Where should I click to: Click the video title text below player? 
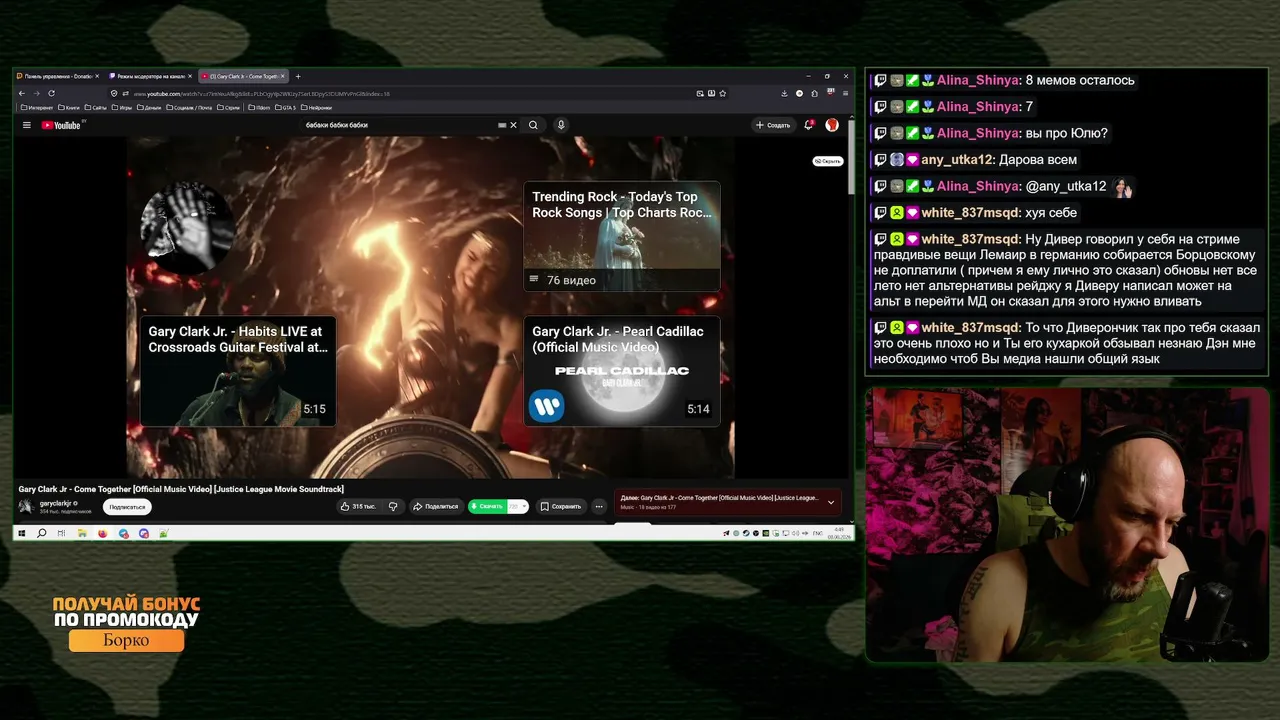tap(181, 489)
